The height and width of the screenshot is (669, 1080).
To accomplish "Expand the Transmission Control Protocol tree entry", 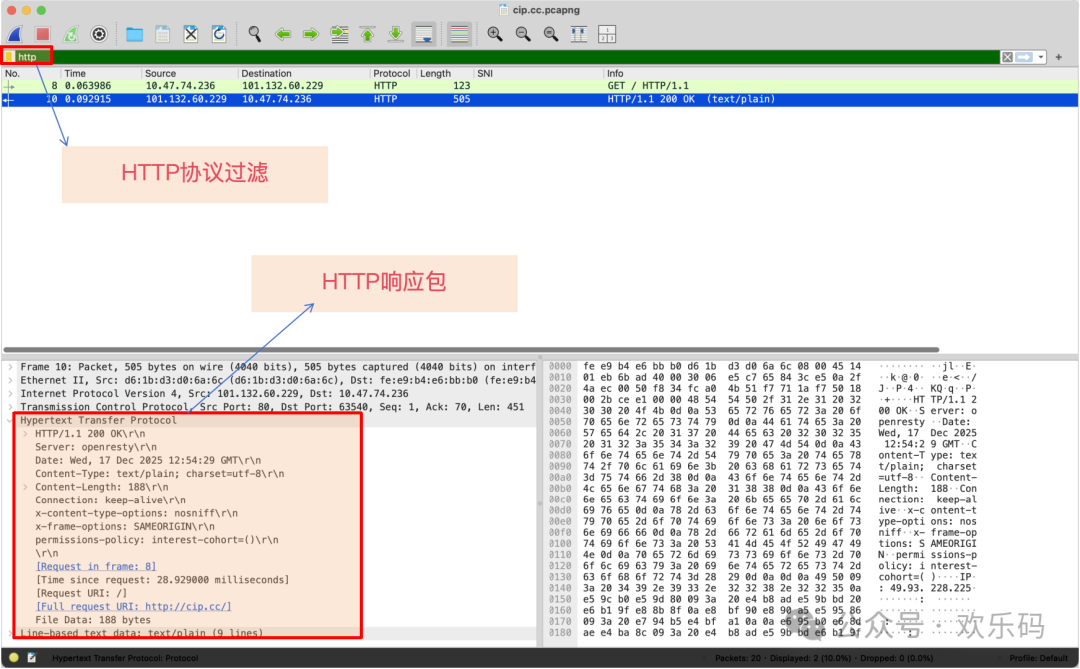I will click(x=8, y=406).
